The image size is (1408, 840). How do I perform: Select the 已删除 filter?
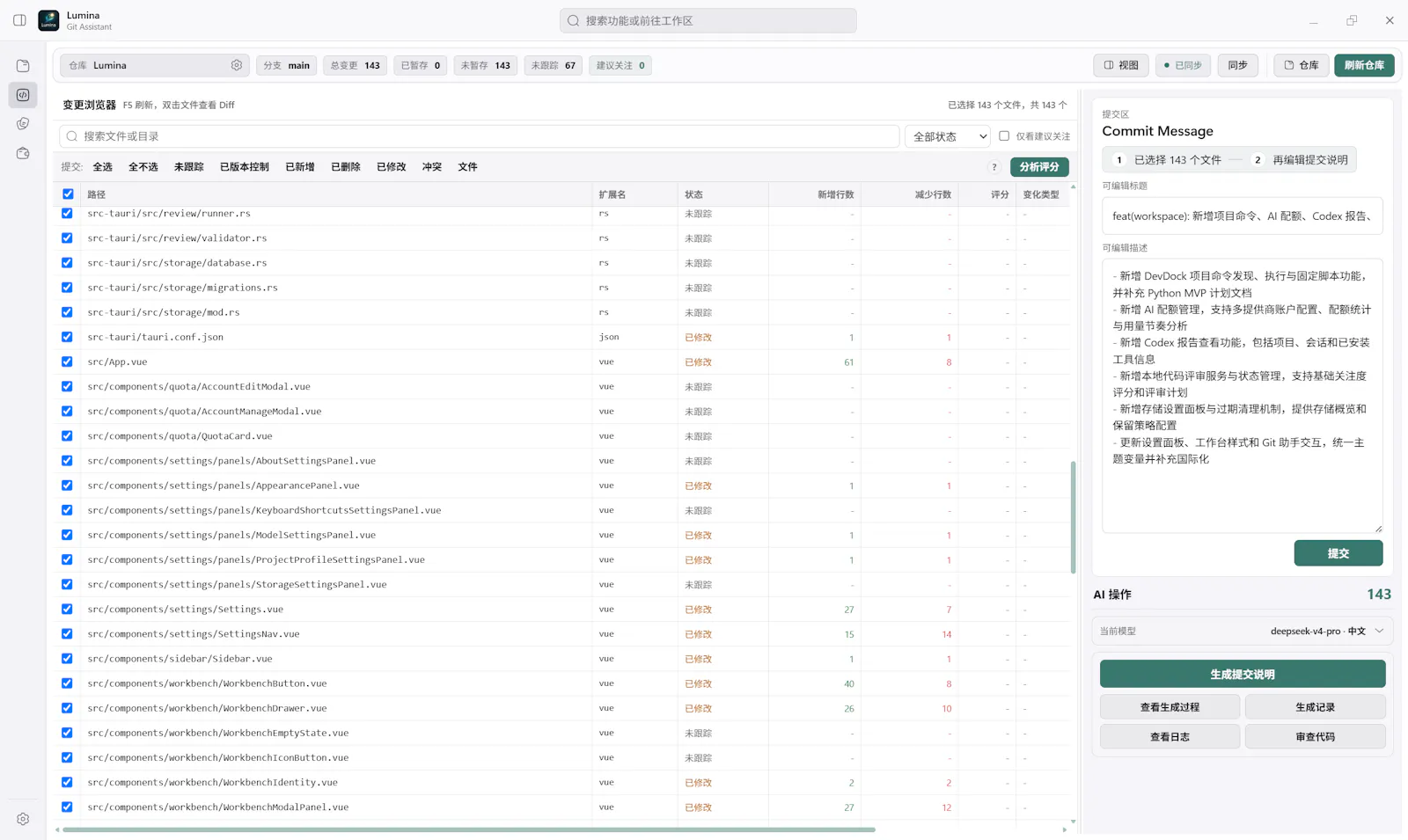(346, 167)
